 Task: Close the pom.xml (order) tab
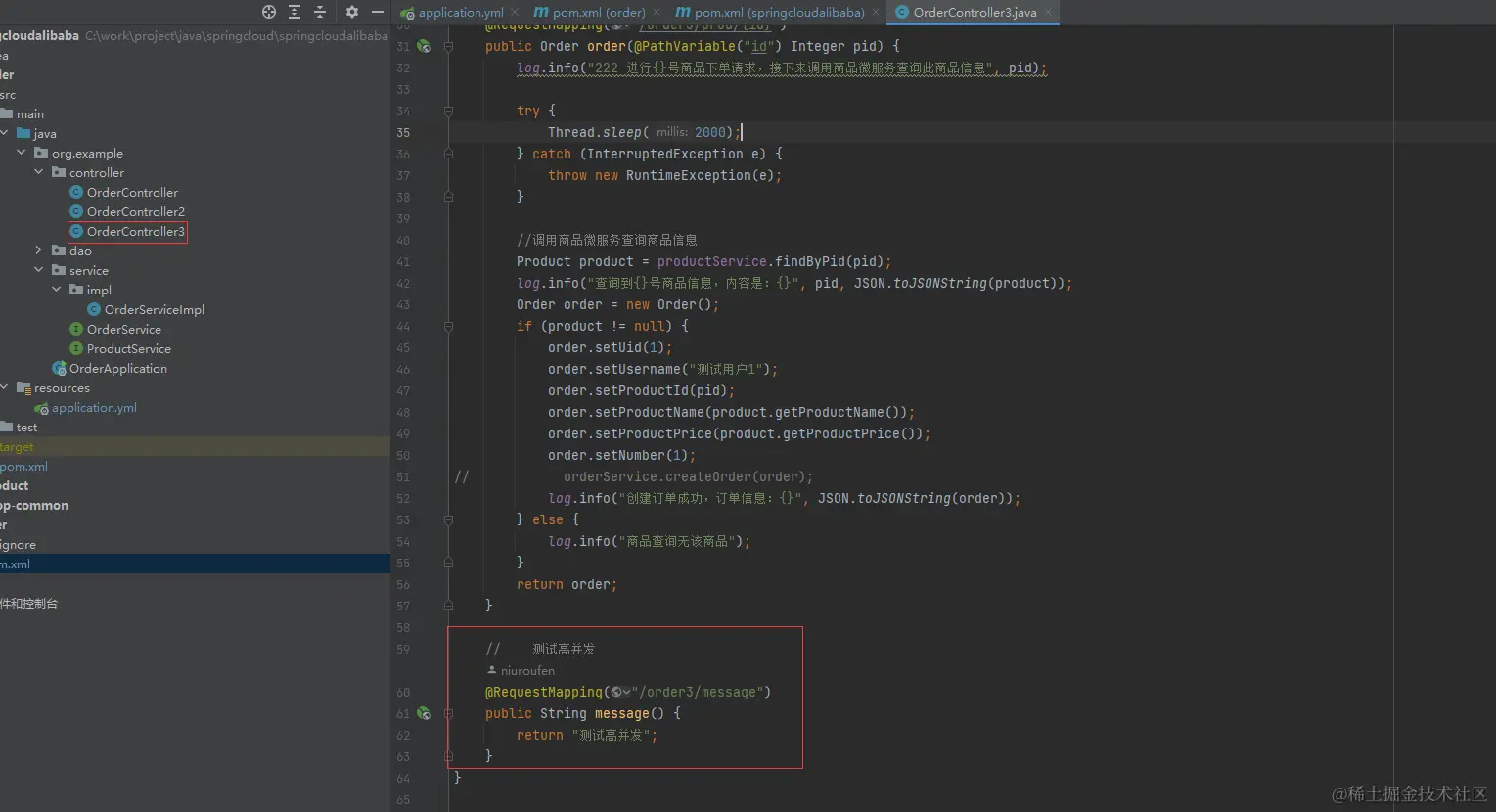[657, 13]
